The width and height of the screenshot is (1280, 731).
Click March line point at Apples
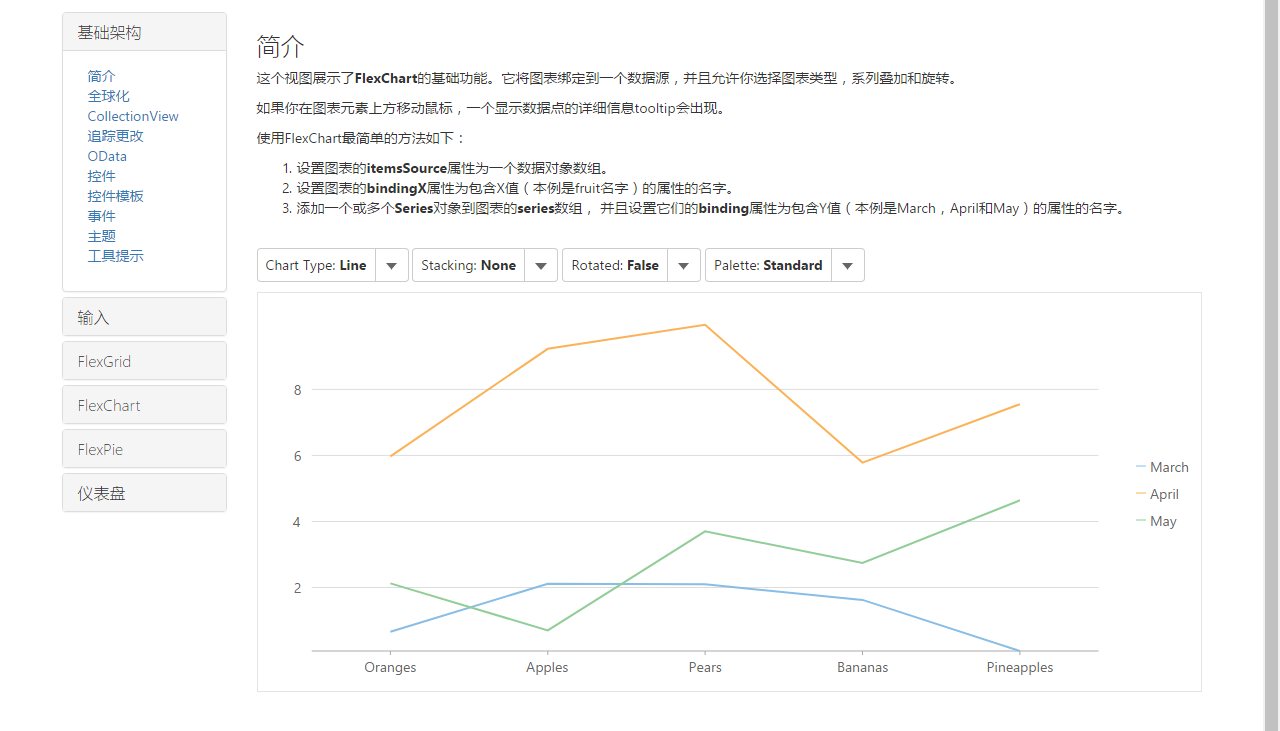point(547,584)
